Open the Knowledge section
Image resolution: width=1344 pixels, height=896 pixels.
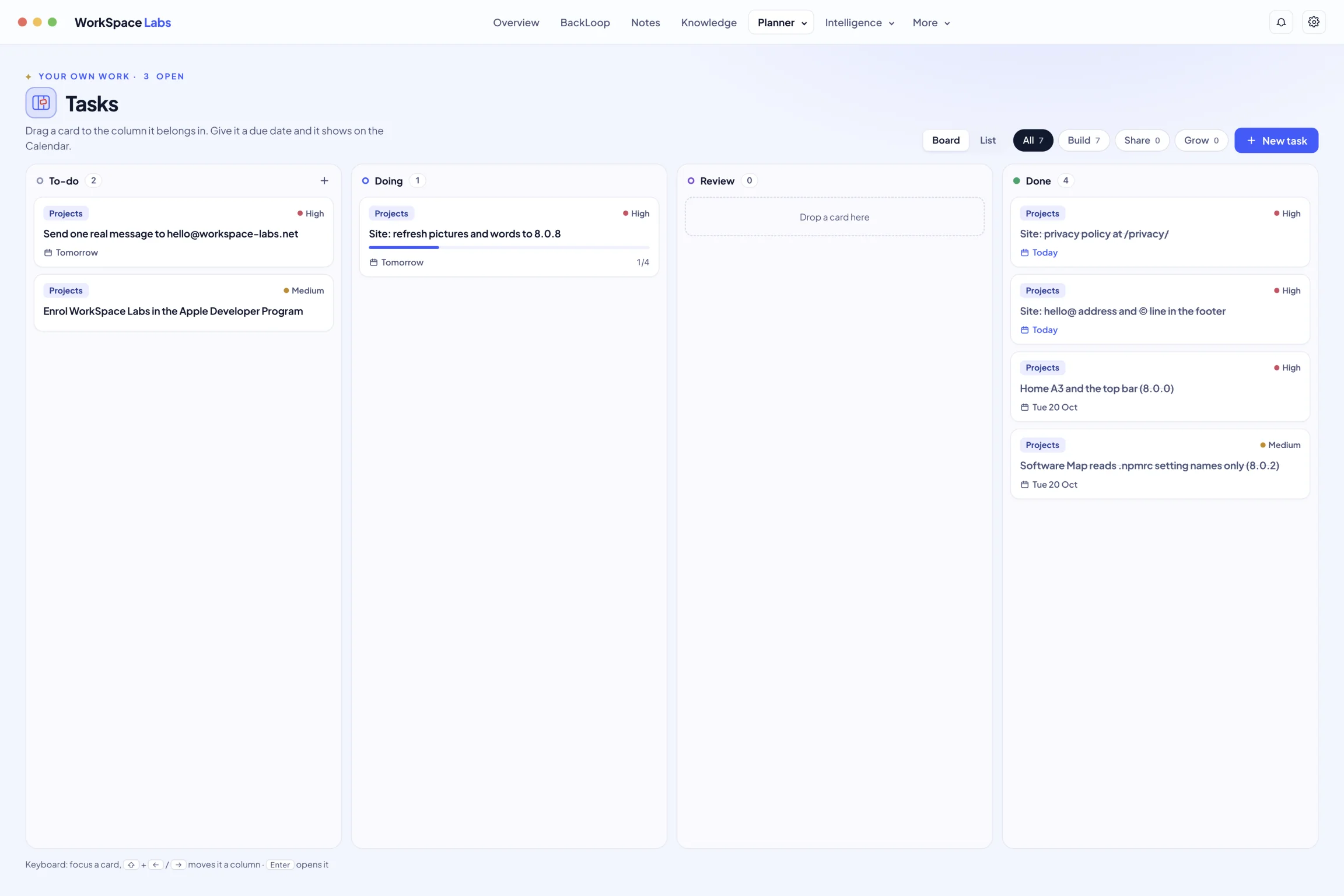(709, 22)
